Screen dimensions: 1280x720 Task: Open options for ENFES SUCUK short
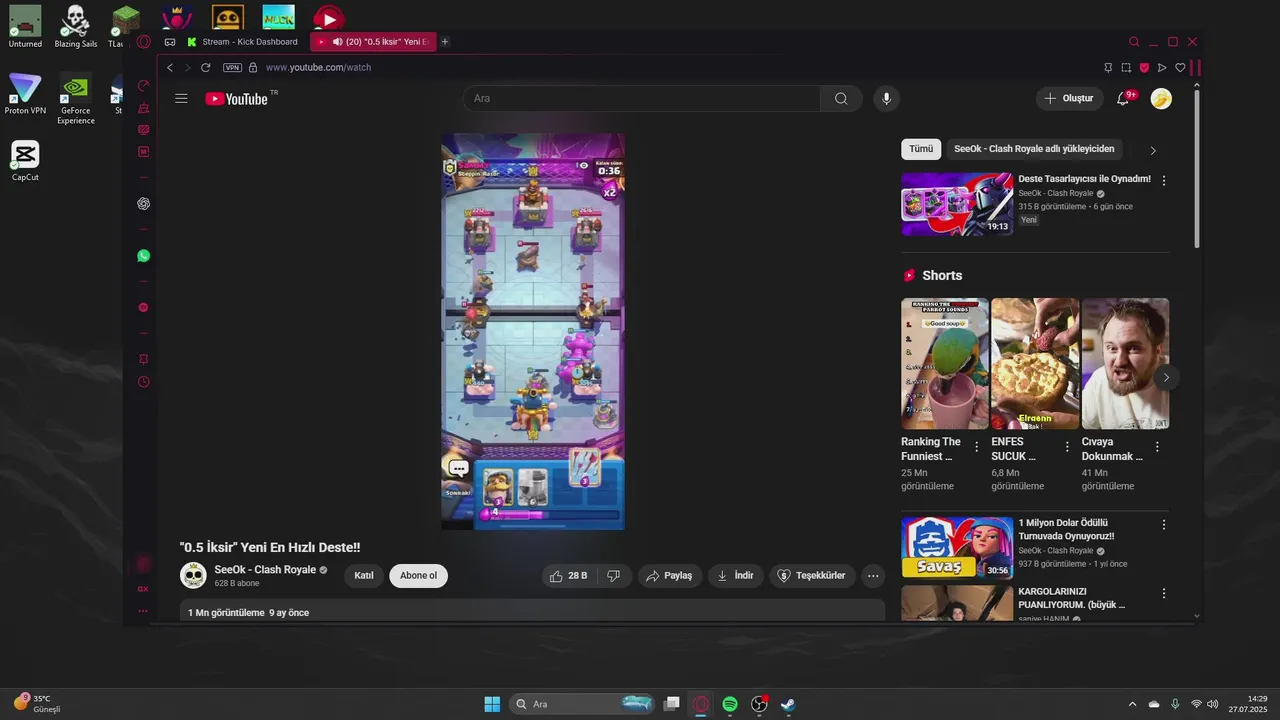[1067, 447]
